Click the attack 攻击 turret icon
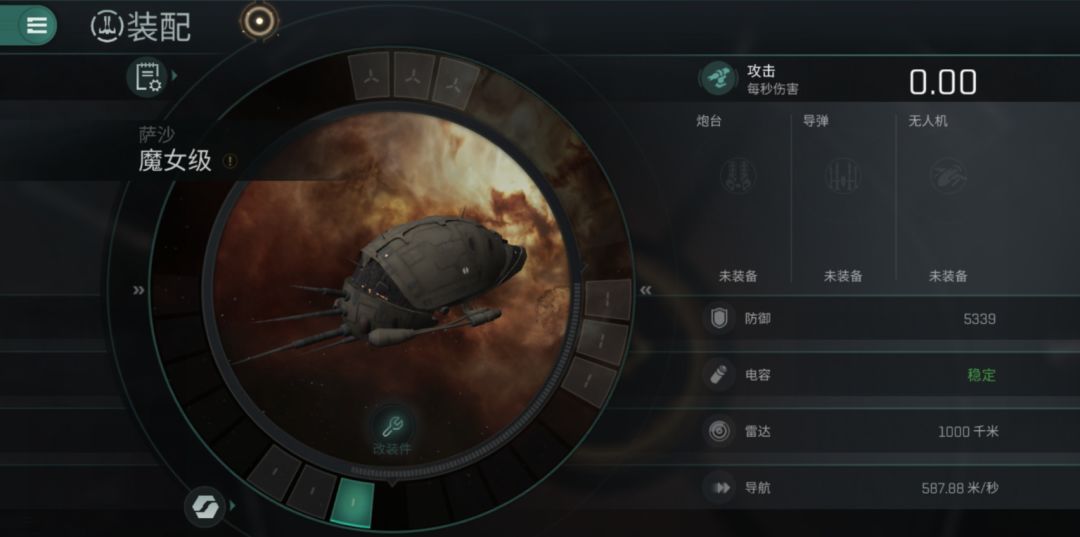The height and width of the screenshot is (537, 1080). (x=718, y=78)
